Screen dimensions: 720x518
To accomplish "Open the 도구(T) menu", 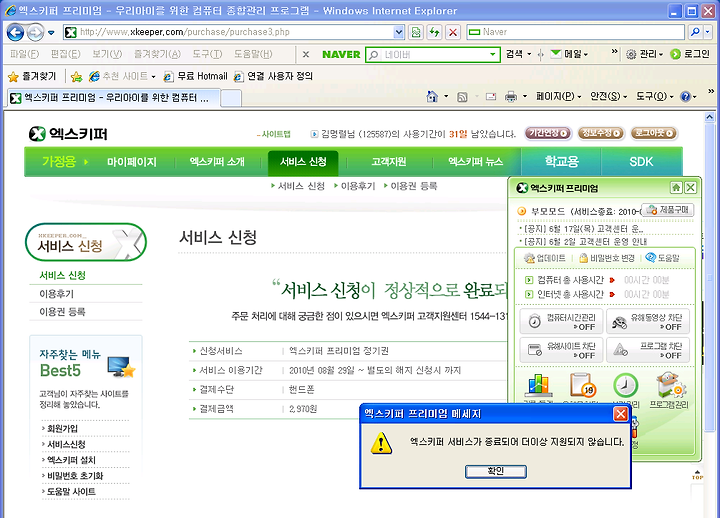I will pos(207,54).
